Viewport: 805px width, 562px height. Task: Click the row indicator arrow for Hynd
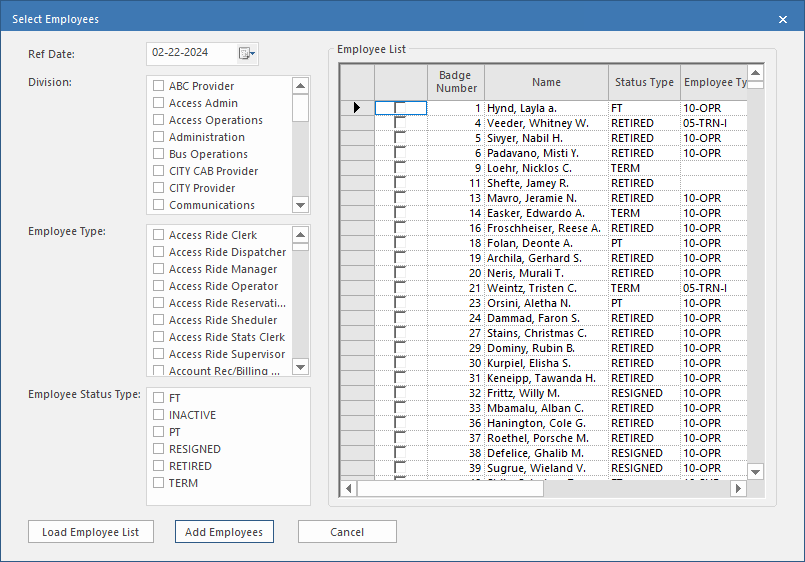(x=357, y=108)
